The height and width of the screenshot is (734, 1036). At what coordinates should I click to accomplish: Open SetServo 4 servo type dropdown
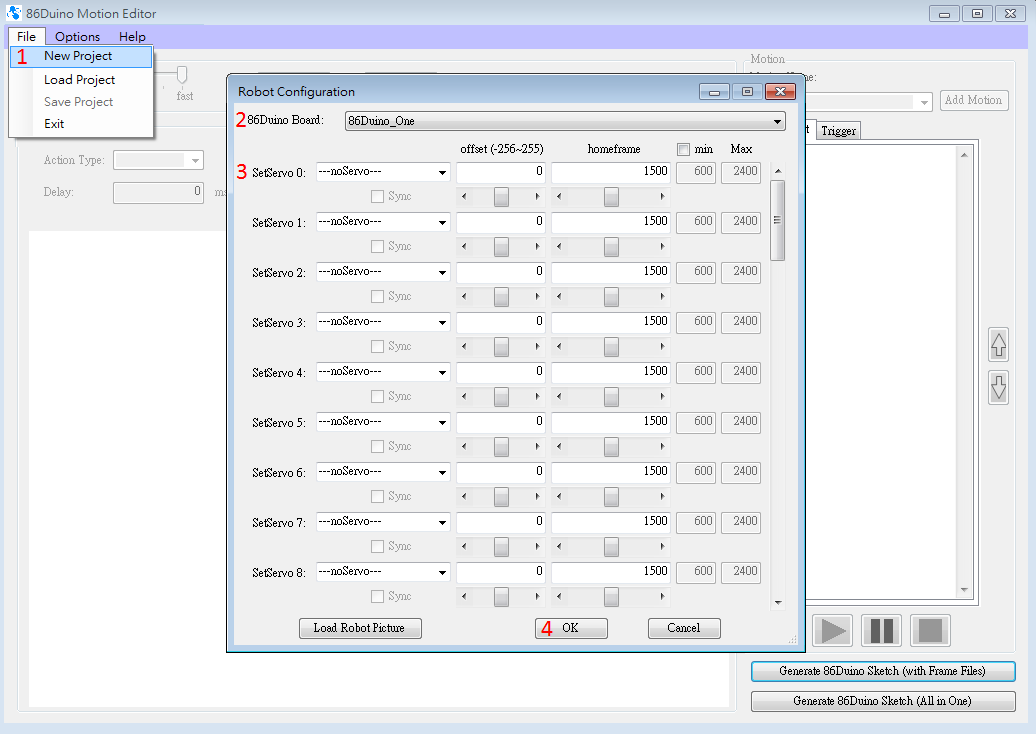pyautogui.click(x=383, y=372)
